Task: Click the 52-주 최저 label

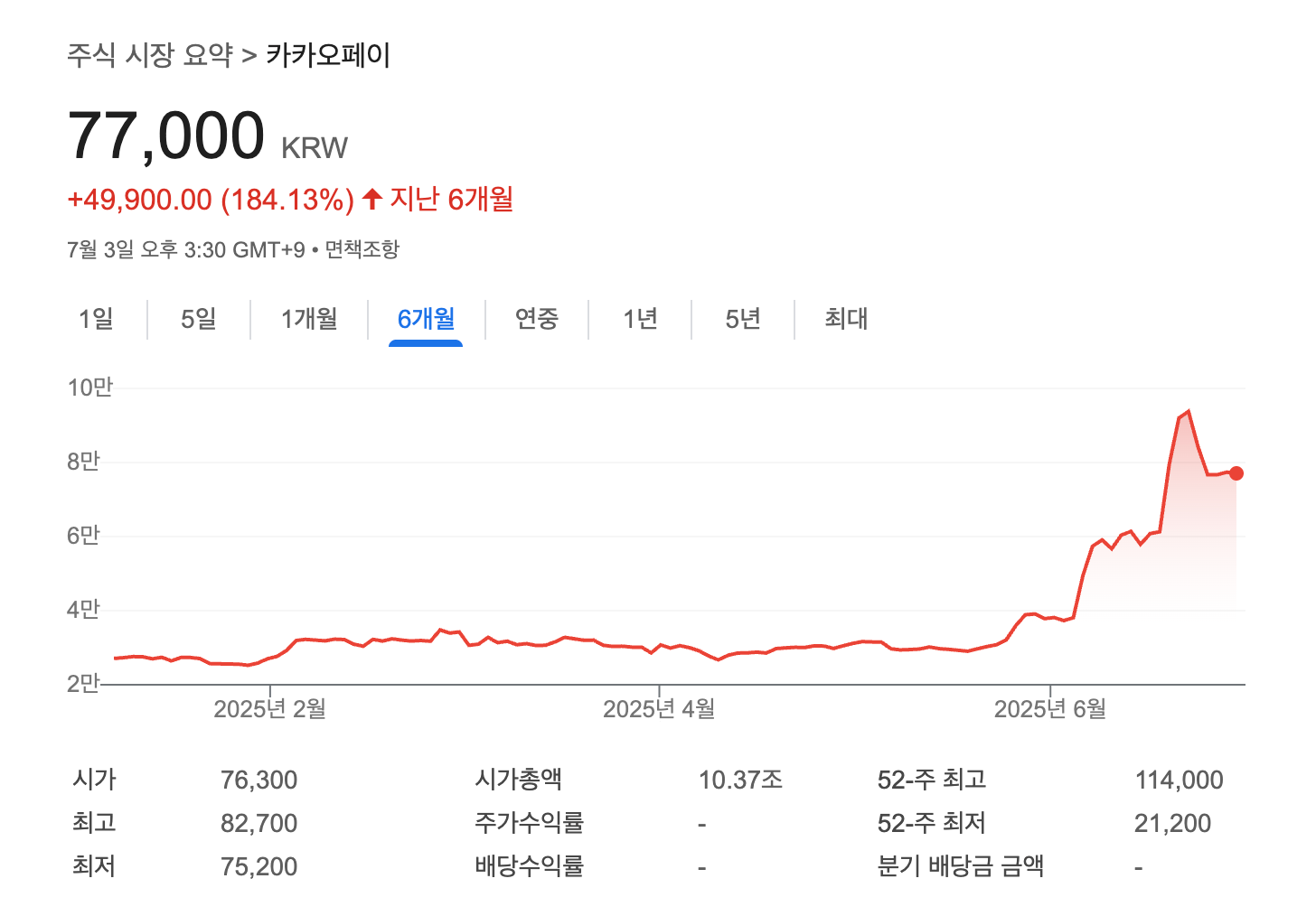Action: pos(932,823)
